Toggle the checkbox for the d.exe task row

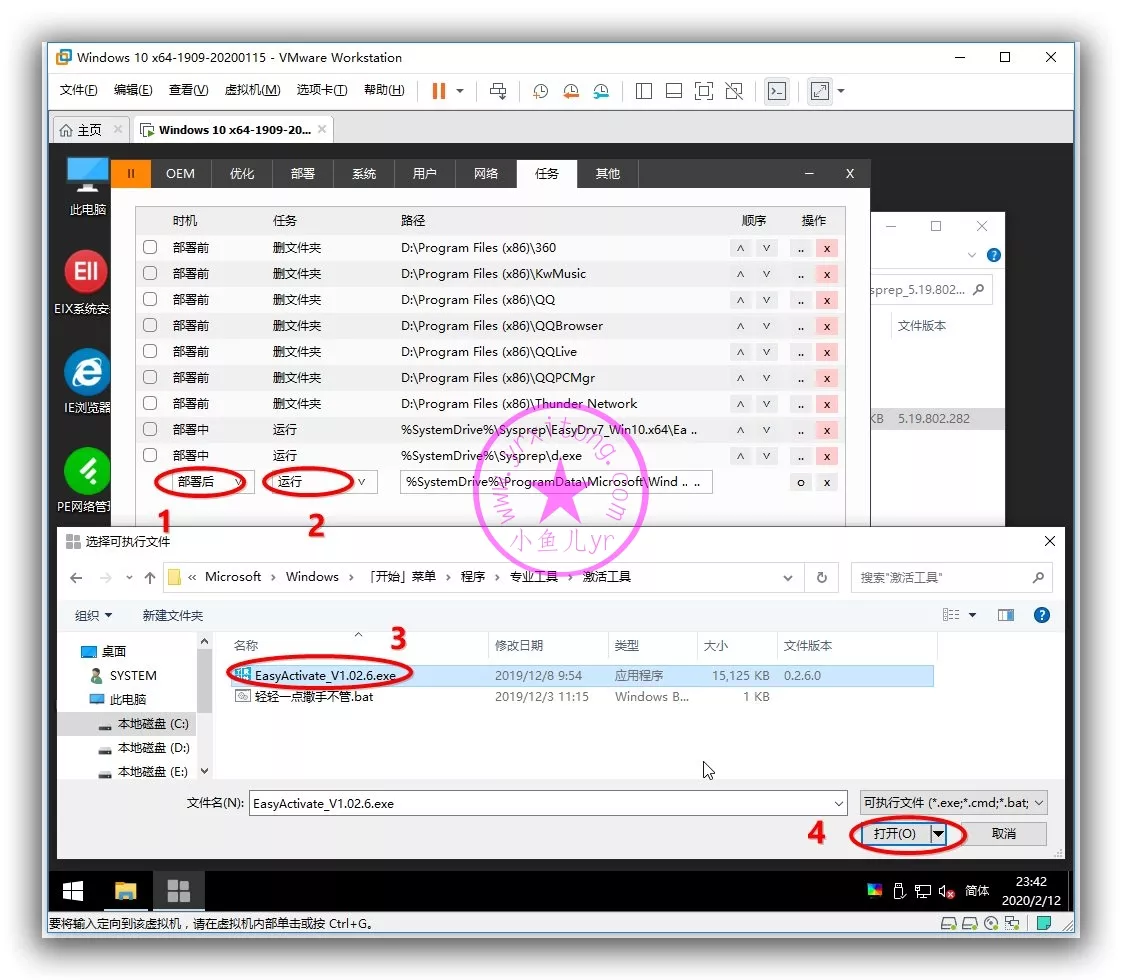150,455
